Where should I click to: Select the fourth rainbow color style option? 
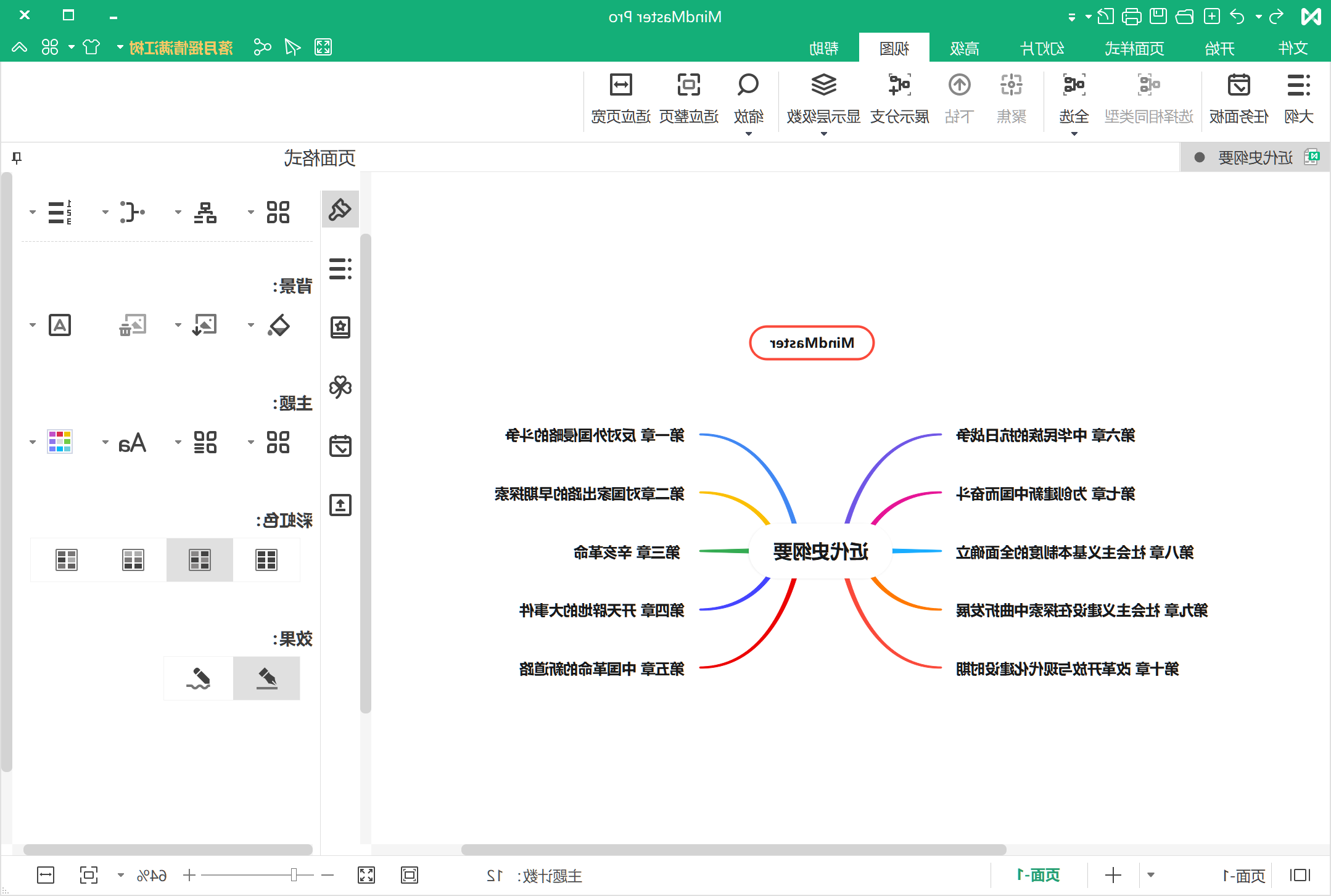pos(67,560)
